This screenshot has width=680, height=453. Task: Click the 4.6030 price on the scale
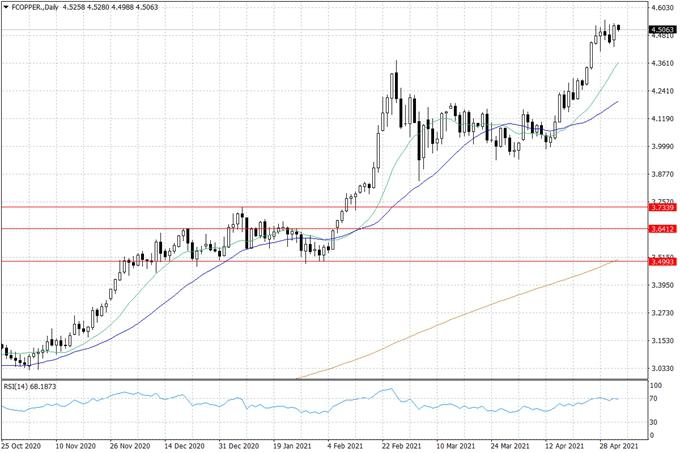point(661,8)
